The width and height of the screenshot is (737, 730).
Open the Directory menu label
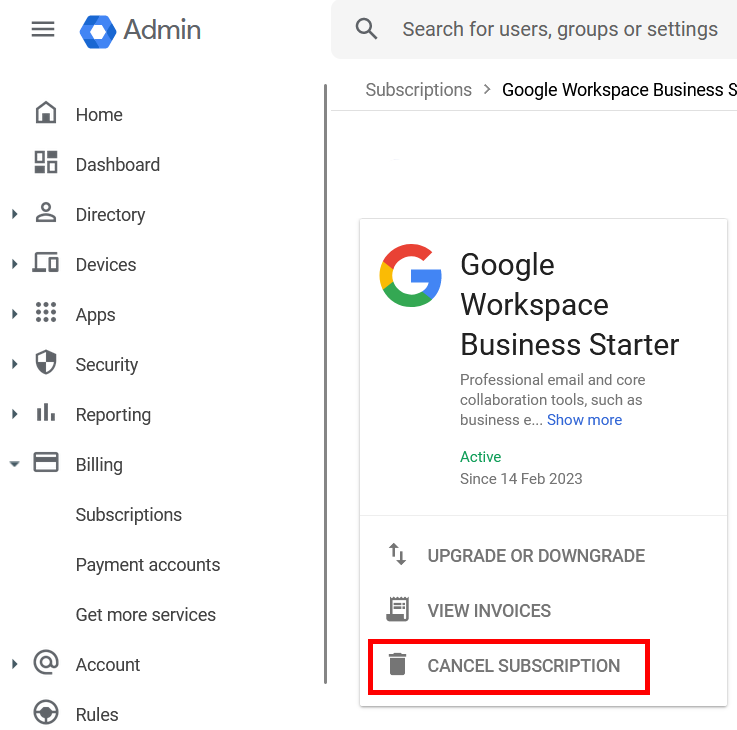(110, 215)
